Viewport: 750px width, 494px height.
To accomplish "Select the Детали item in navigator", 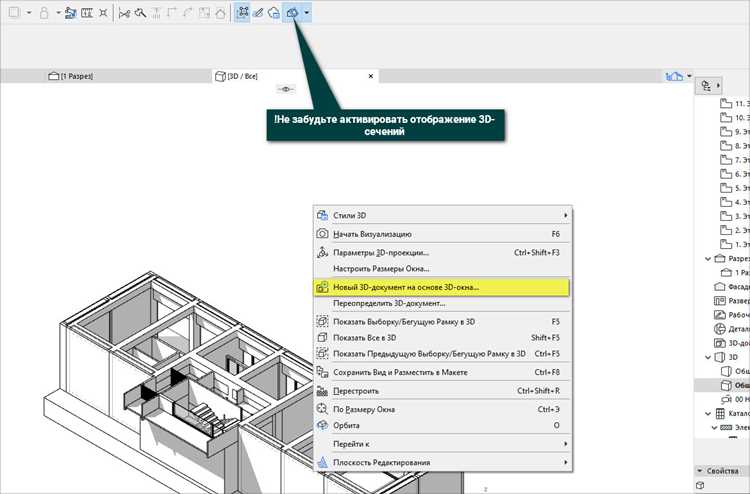I will click(731, 329).
